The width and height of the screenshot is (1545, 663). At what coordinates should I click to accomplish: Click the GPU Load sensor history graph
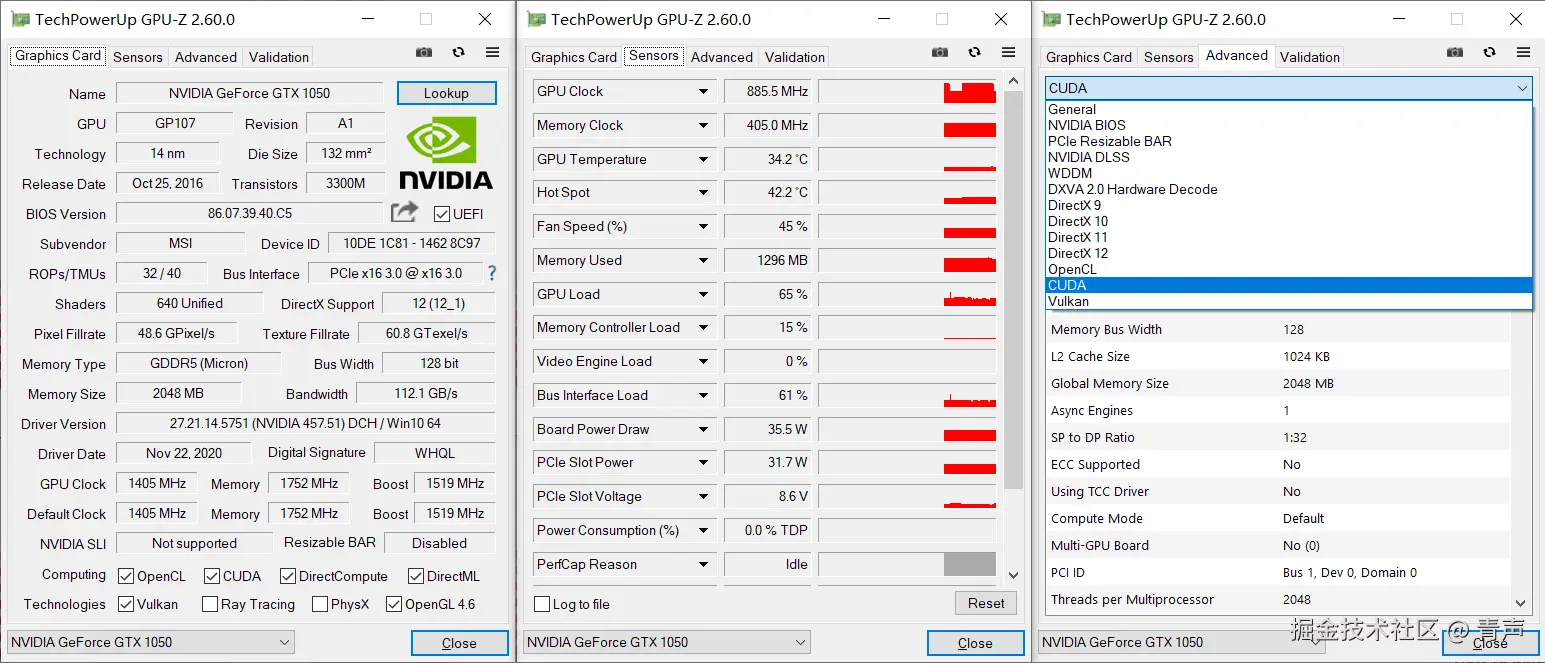coord(907,295)
